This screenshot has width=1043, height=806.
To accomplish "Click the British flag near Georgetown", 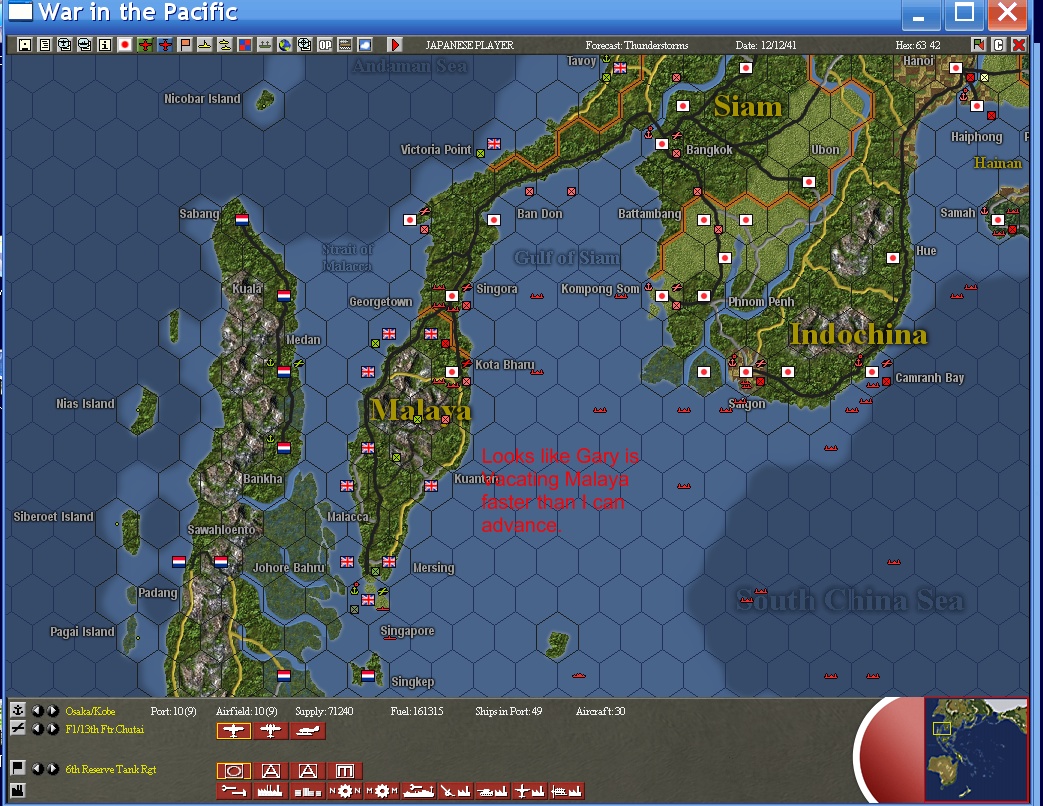I will coord(389,334).
